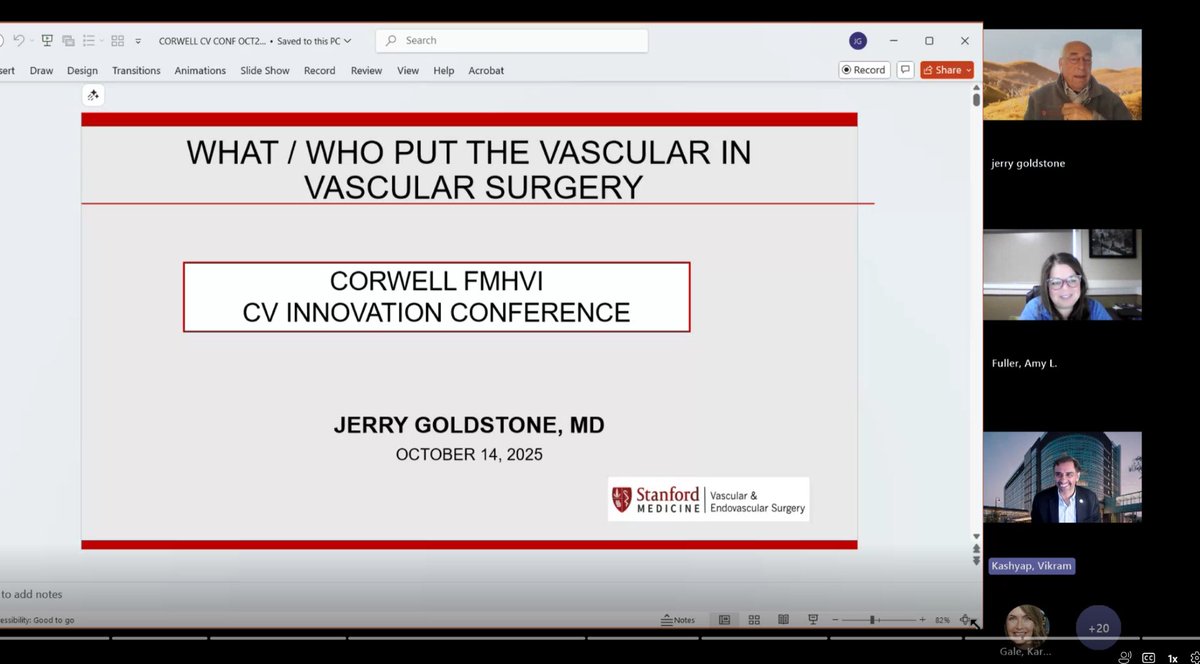Viewport: 1200px width, 664px height.
Task: Switch to the Transitions ribbon tab
Action: pyautogui.click(x=136, y=70)
